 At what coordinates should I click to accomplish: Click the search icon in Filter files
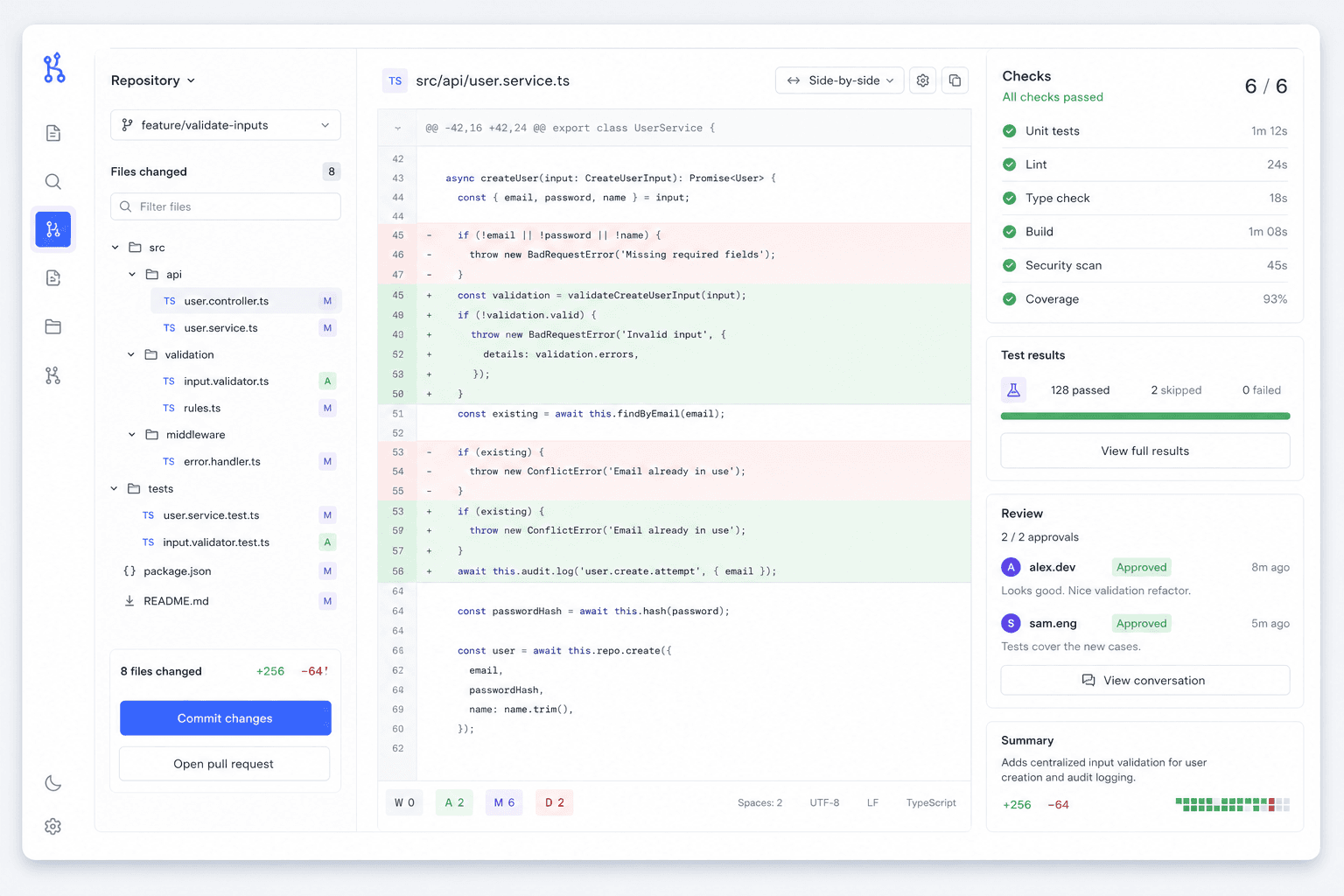pyautogui.click(x=124, y=206)
